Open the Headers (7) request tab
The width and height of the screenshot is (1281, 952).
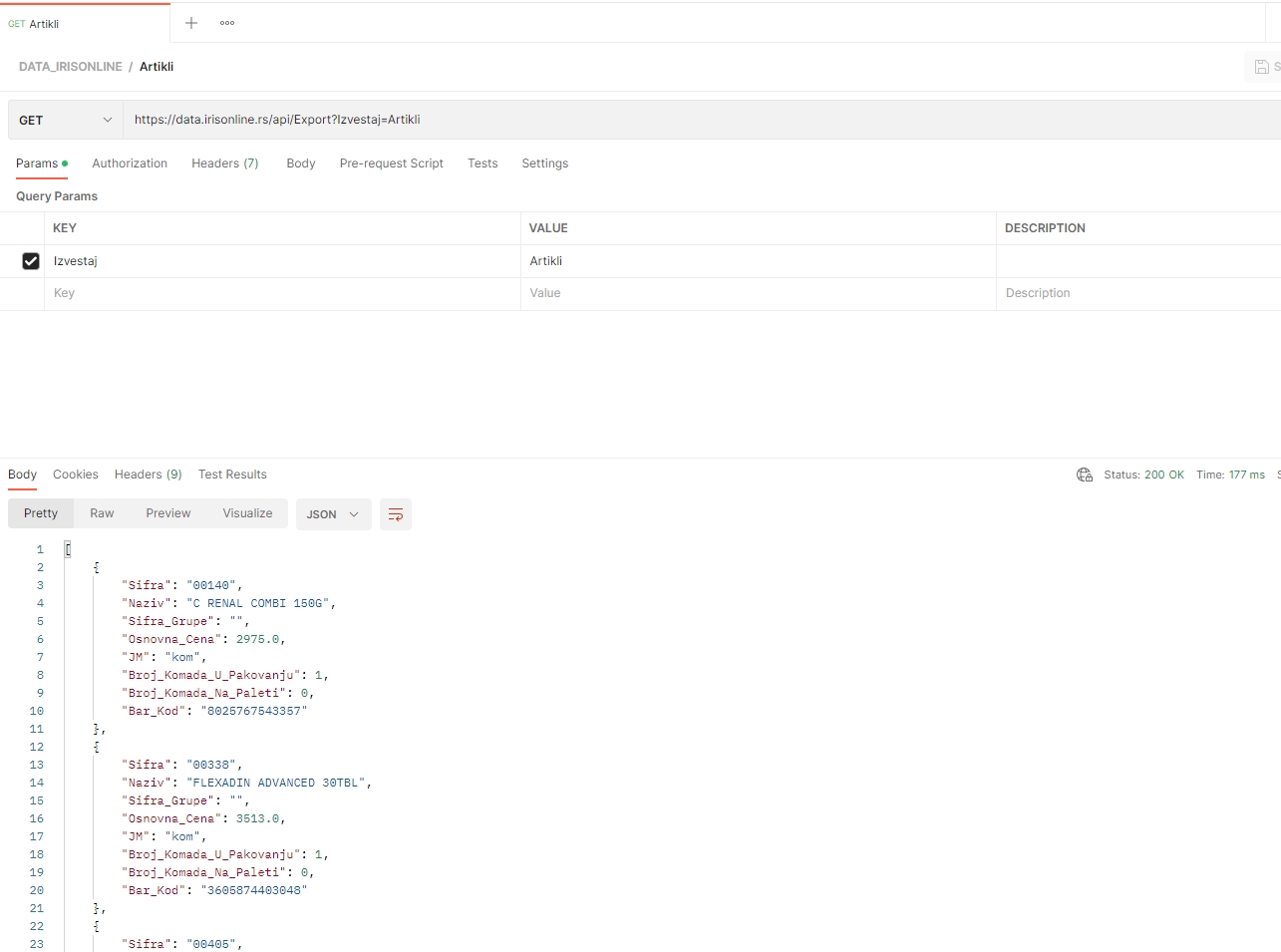pyautogui.click(x=224, y=163)
